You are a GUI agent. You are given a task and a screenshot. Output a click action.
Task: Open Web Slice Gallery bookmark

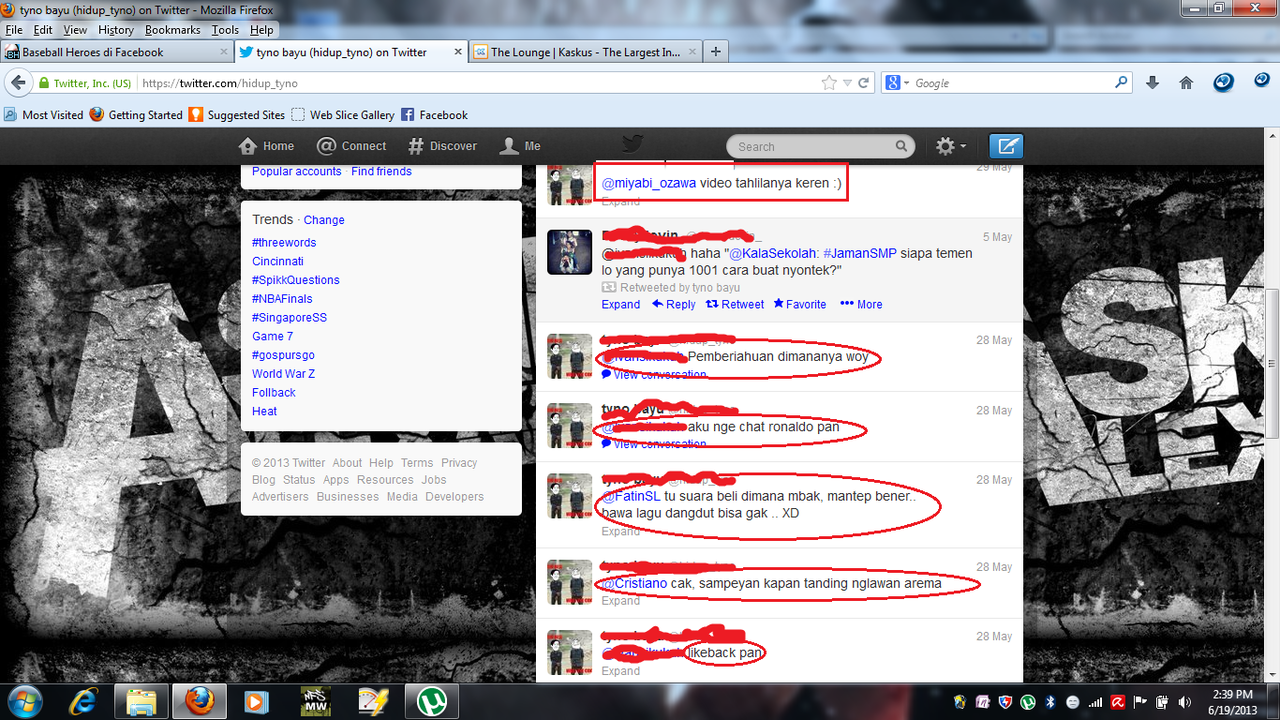[343, 115]
